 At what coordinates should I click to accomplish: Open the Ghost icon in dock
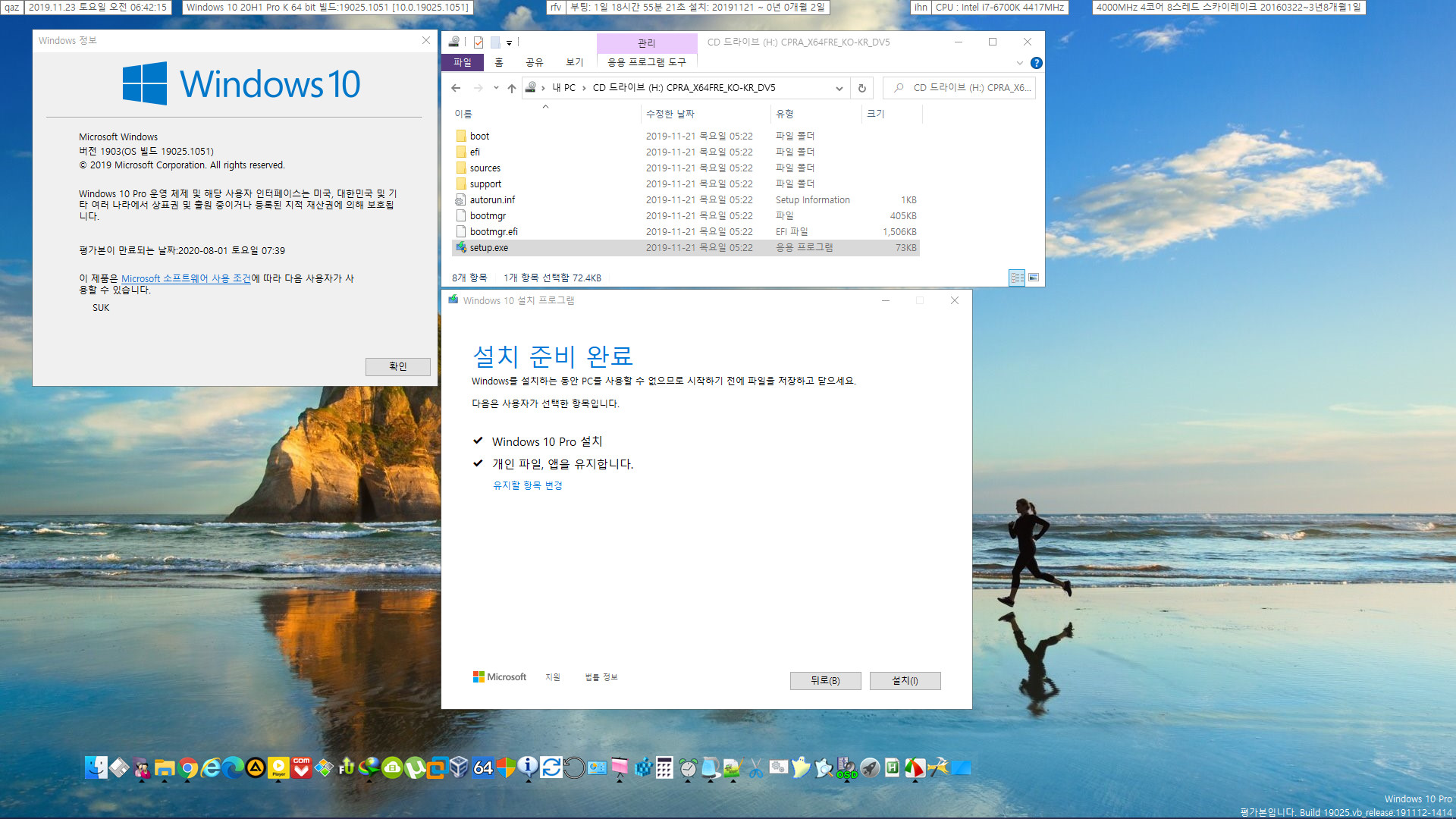pyautogui.click(x=801, y=768)
